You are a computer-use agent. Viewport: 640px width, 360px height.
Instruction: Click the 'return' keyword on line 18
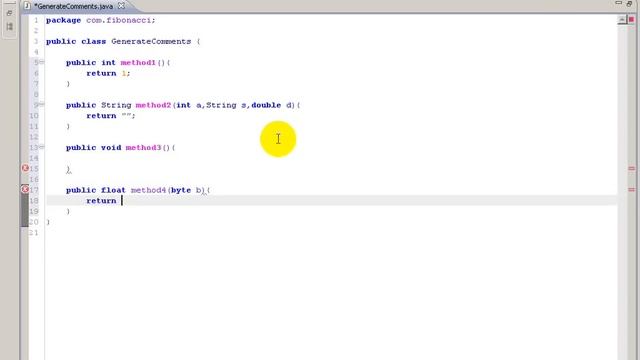click(x=101, y=200)
